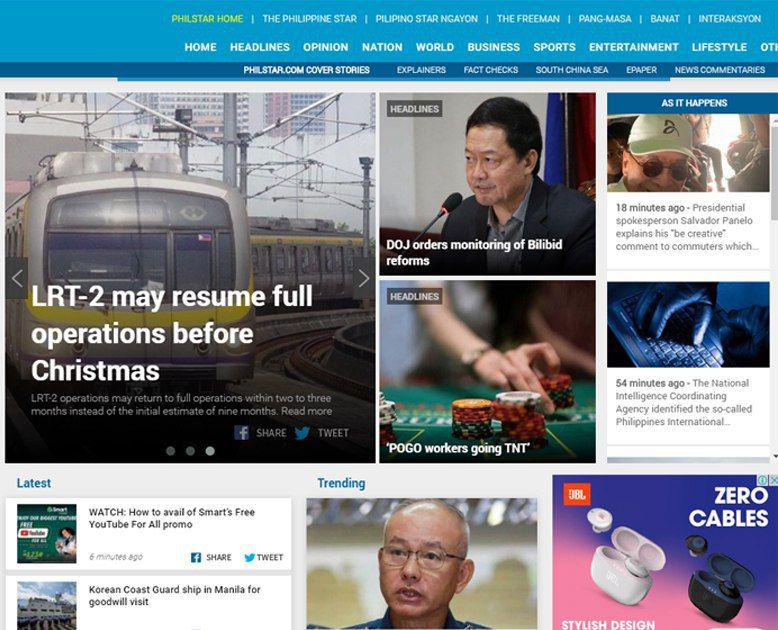This screenshot has height=630, width=778.
Task: Open 'DOJ orders monitoring of Bilibid reforms'
Action: tap(474, 252)
